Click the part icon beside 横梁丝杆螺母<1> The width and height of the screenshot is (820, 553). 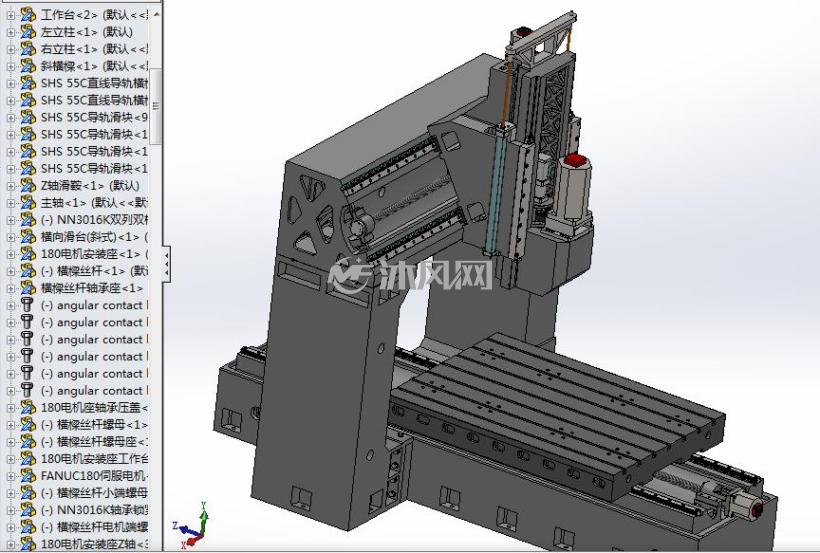28,425
